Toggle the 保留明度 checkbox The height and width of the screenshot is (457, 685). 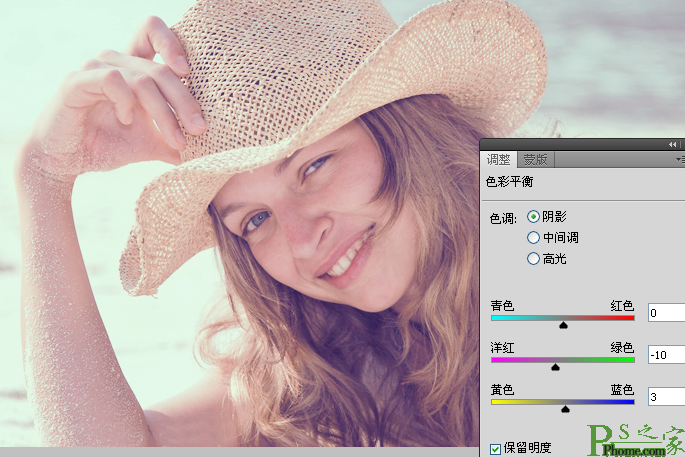click(x=495, y=449)
